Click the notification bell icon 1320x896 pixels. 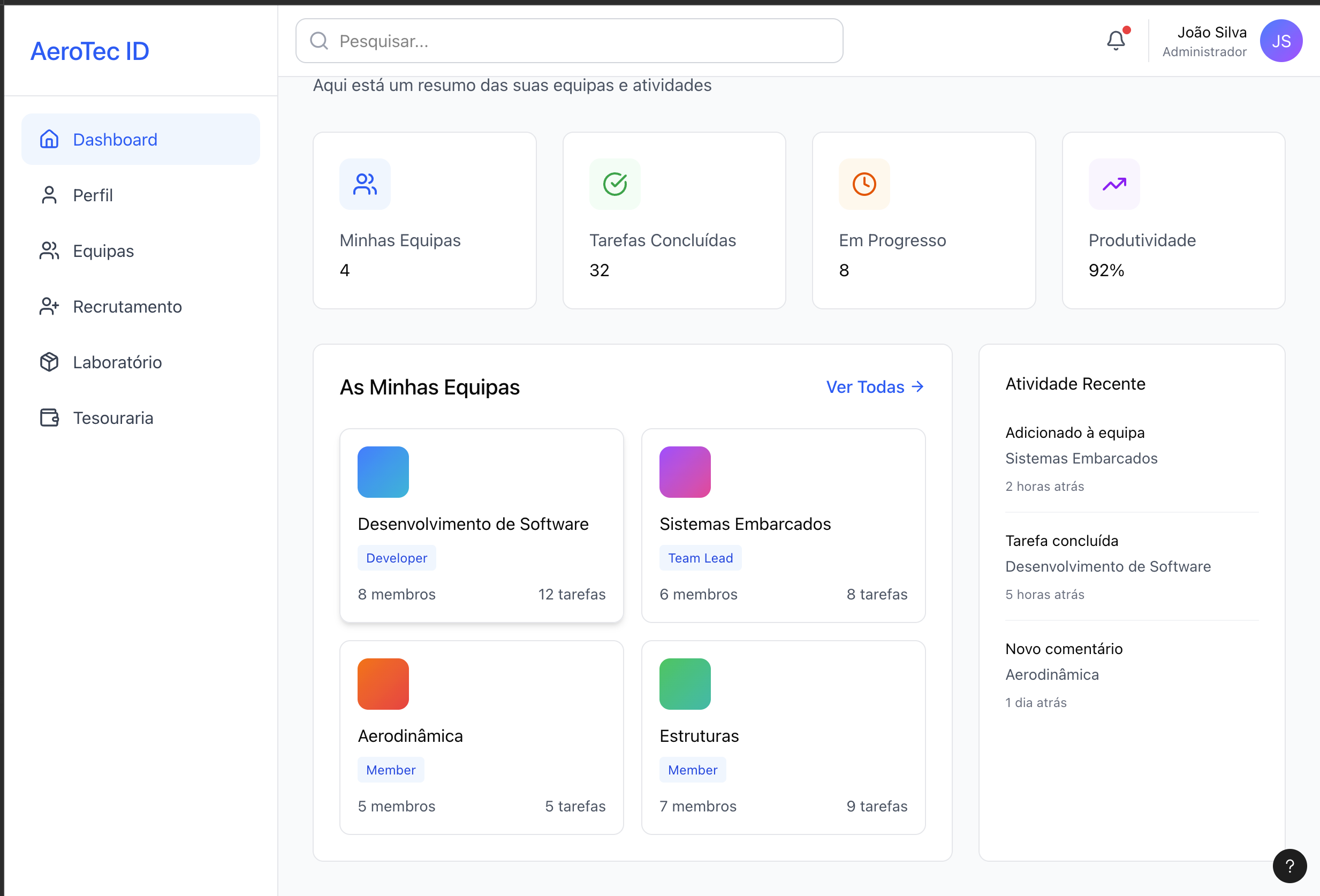pos(1116,40)
